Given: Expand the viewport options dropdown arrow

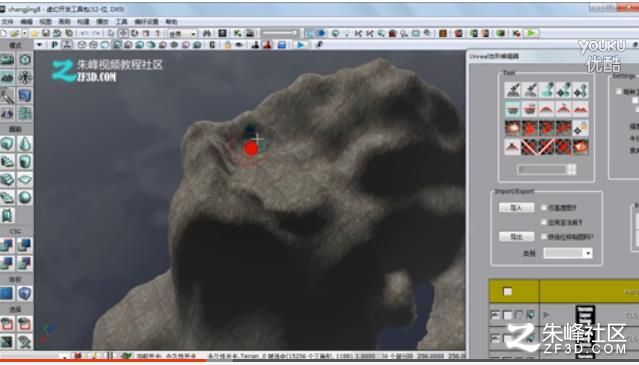Looking at the screenshot, I should (40, 45).
